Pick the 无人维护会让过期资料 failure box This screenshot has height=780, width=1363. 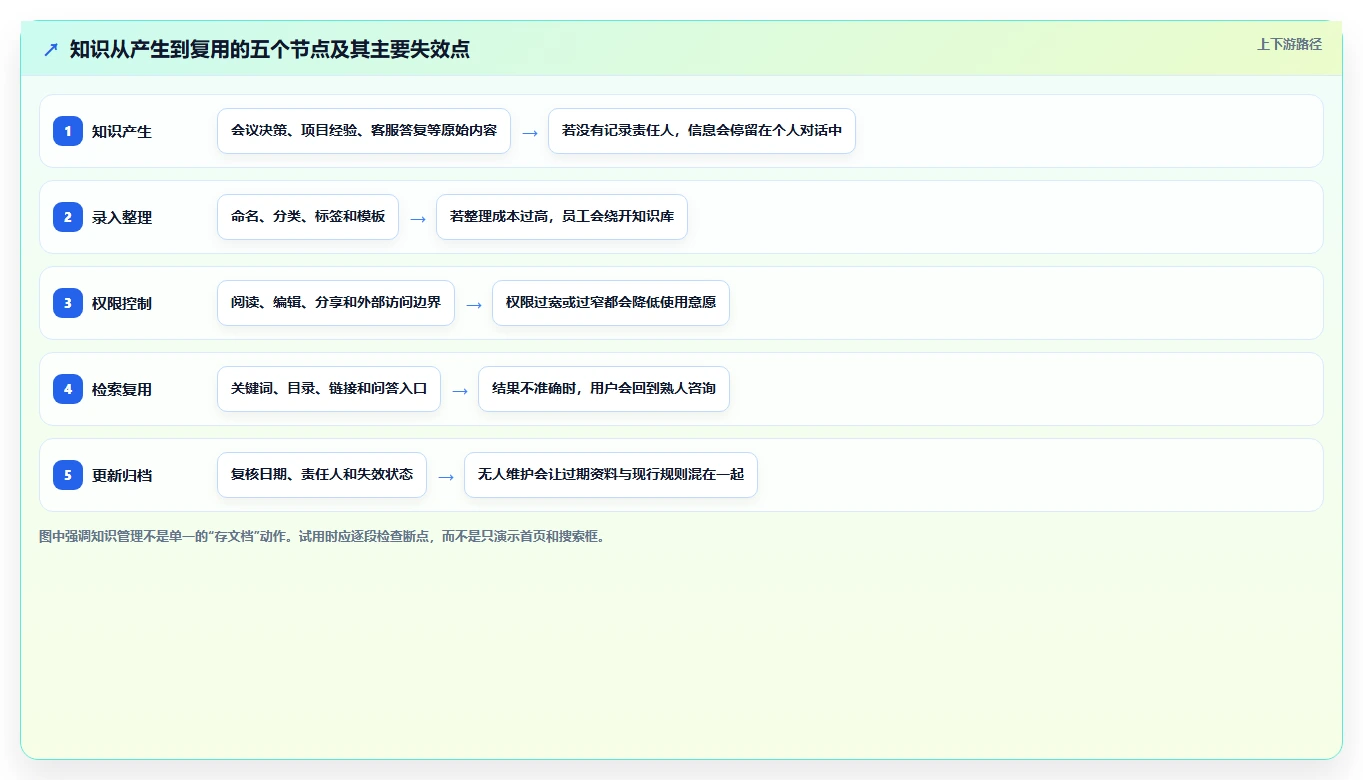tap(611, 475)
